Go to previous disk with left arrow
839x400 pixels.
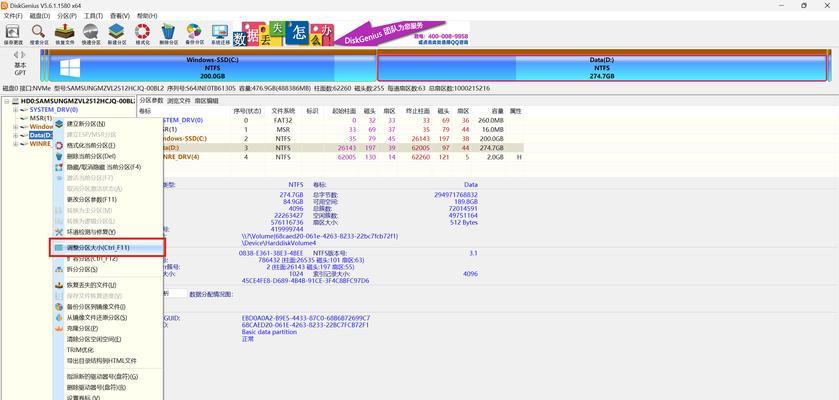16,55
